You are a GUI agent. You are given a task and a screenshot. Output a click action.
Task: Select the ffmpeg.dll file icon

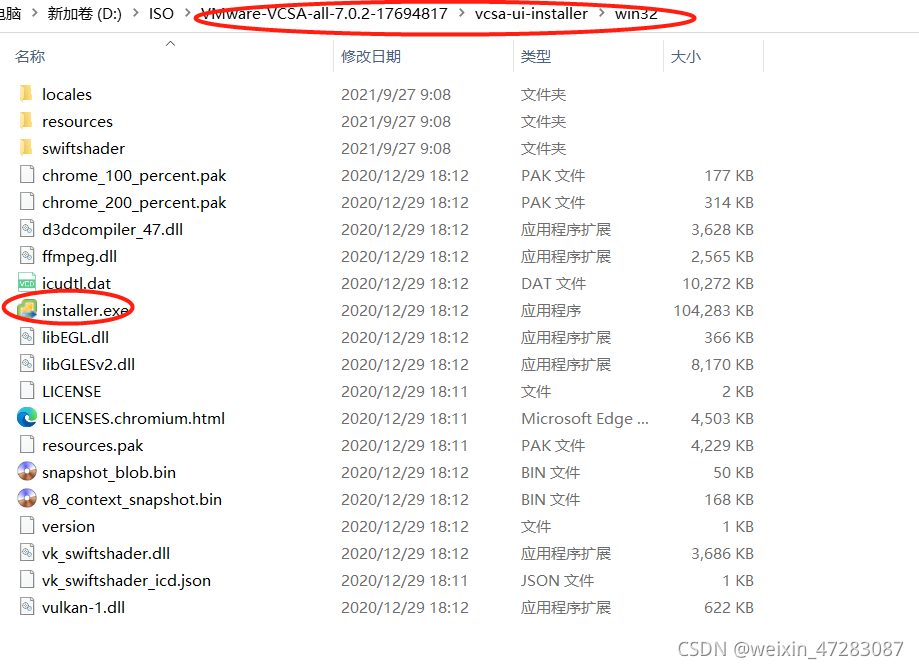[27, 256]
